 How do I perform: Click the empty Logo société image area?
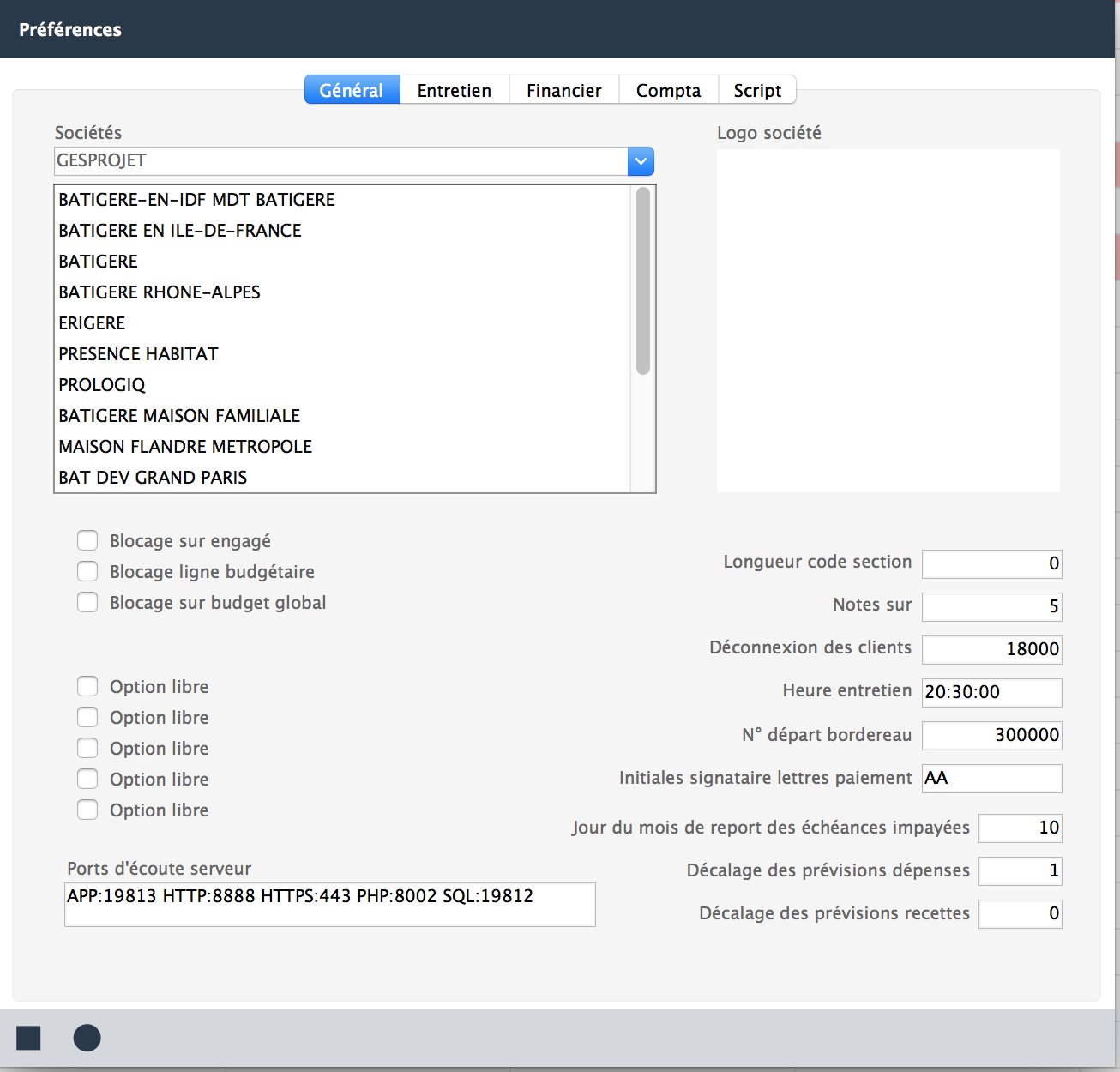pos(888,321)
